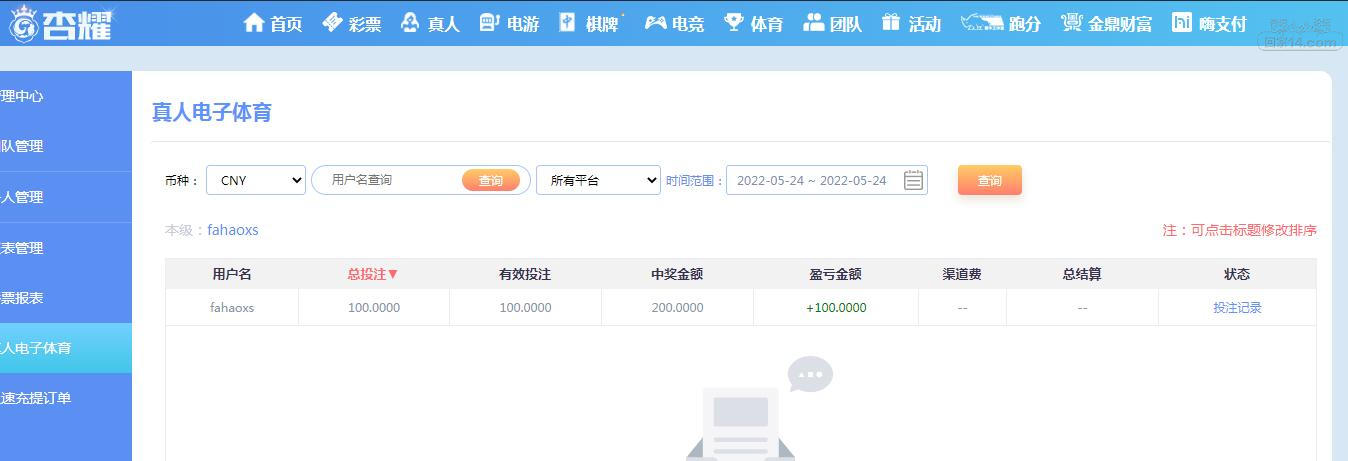This screenshot has height=461, width=1348.
Task: Open 体育 in the top navigation
Action: pos(767,24)
